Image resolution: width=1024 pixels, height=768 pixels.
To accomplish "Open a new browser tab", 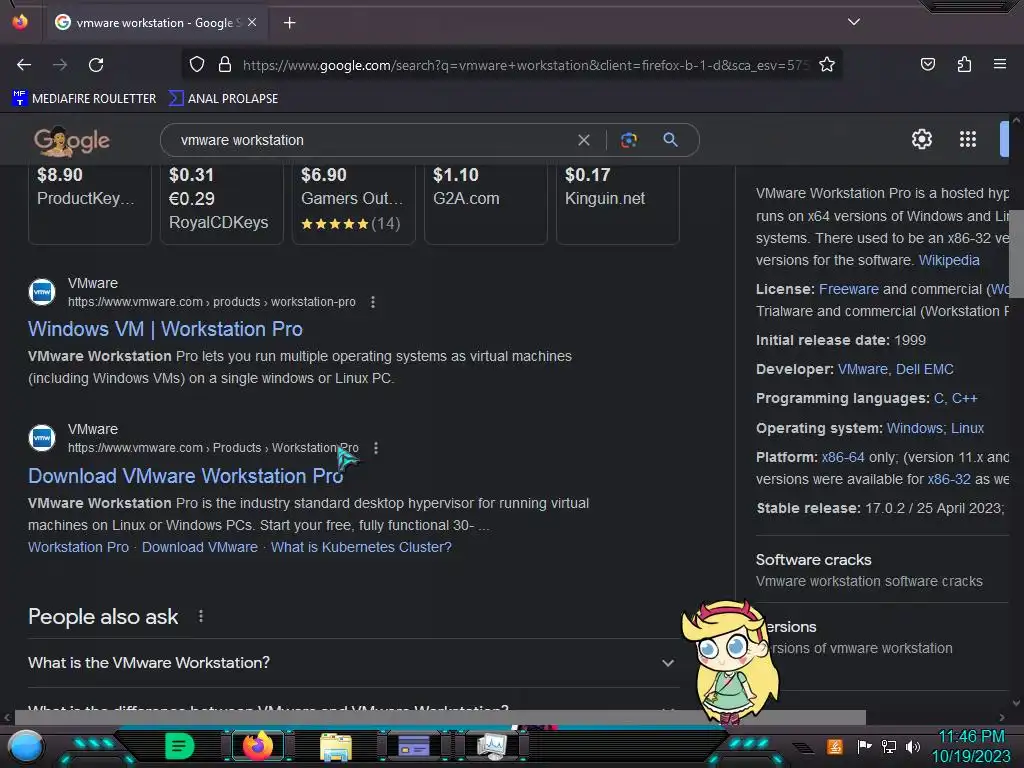I will pos(289,23).
